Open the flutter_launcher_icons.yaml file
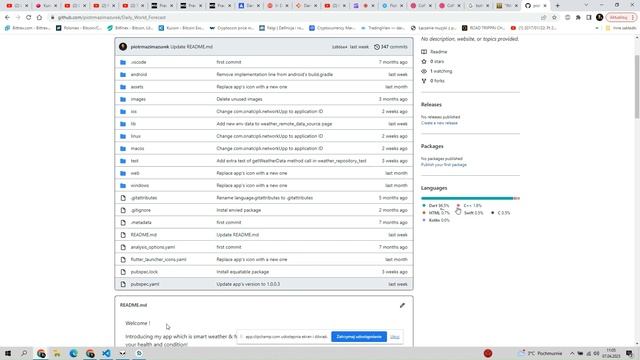Screen dimensions: 640x360 click(x=158, y=260)
